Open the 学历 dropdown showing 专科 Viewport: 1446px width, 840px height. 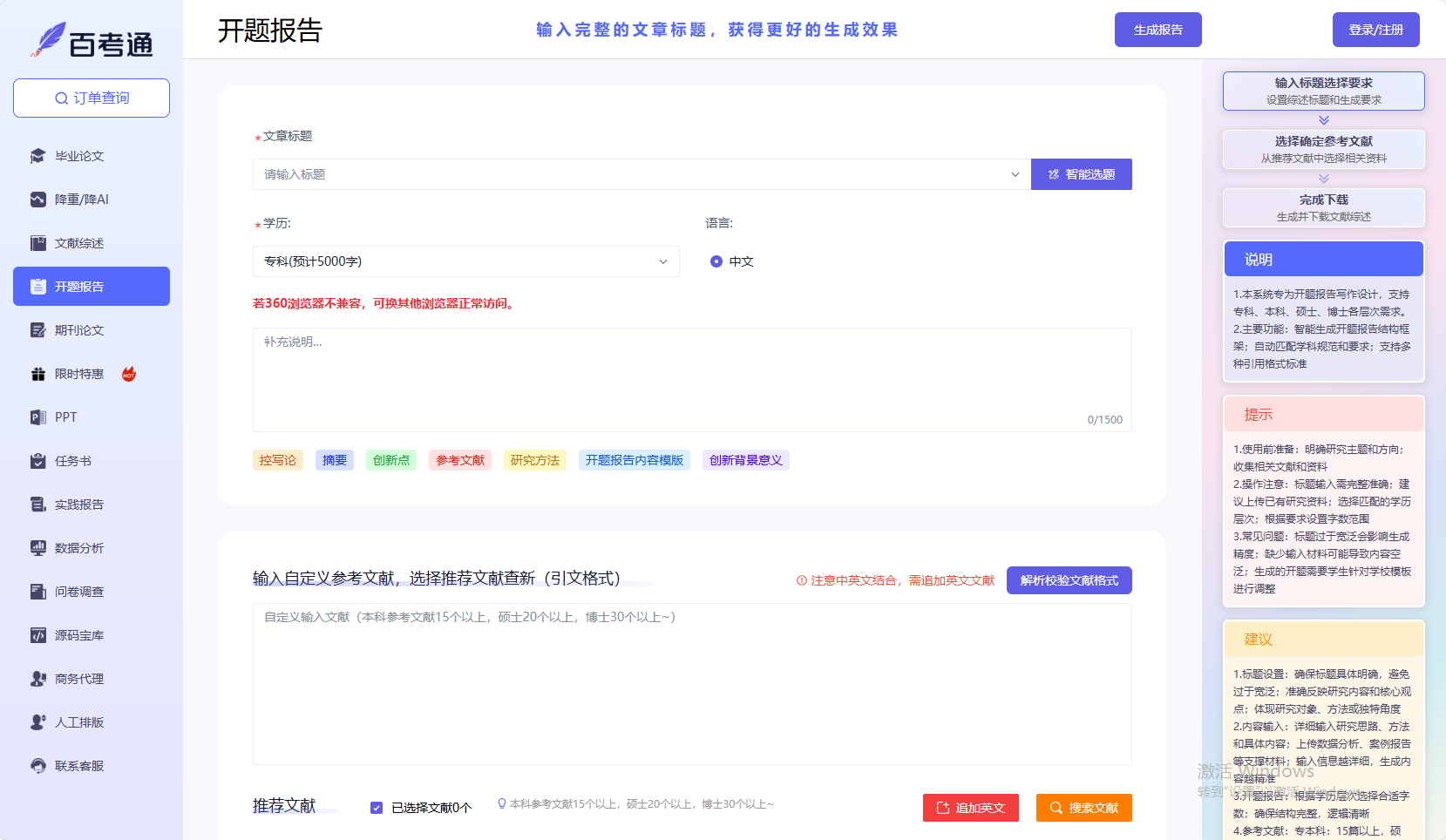click(465, 261)
